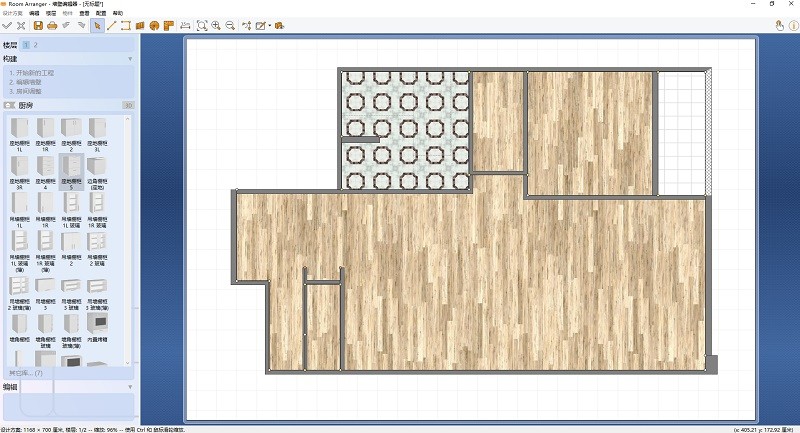The height and width of the screenshot is (433, 800).
Task: Click step 1. 开始新的工程
Action: [x=32, y=73]
